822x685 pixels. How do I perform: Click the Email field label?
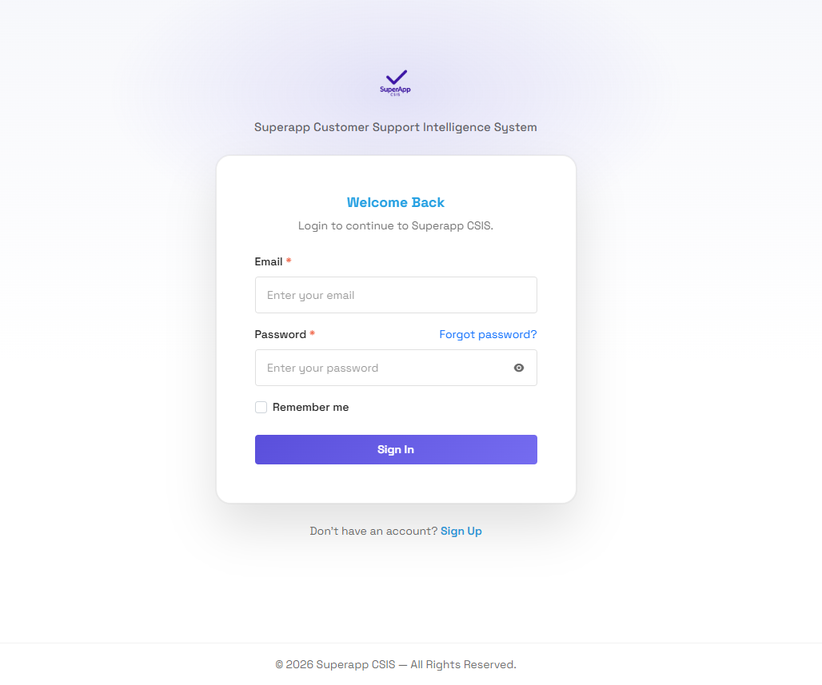click(x=268, y=262)
